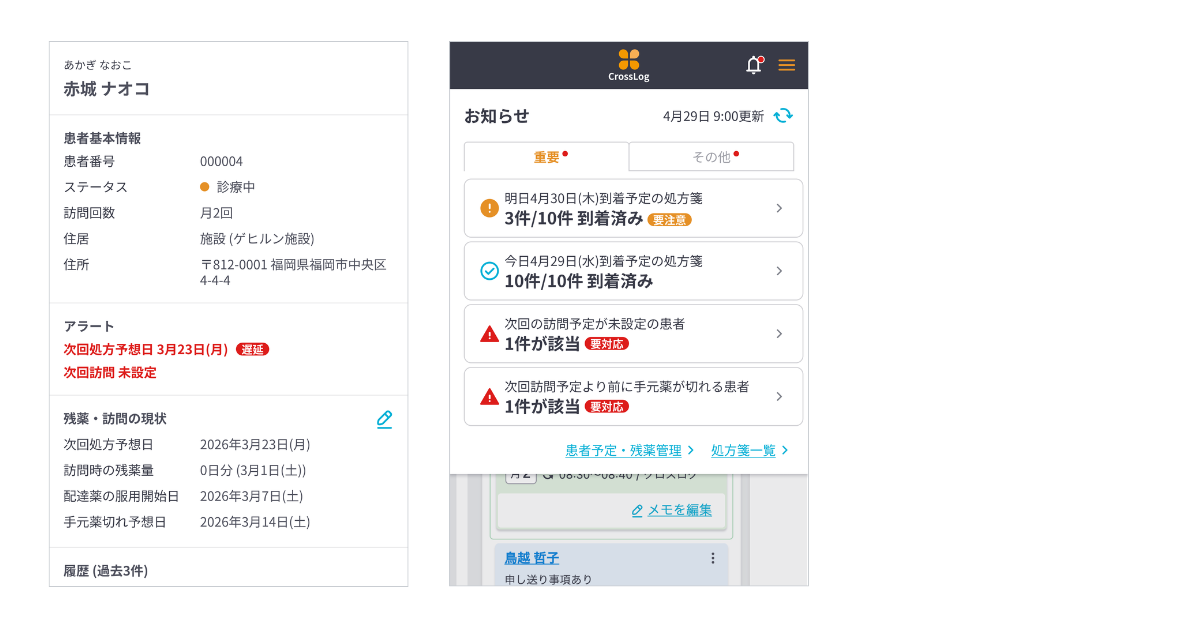This screenshot has height=628, width=1200.
Task: Click the orange caution icon for tomorrow's prescriptions
Action: [489, 208]
